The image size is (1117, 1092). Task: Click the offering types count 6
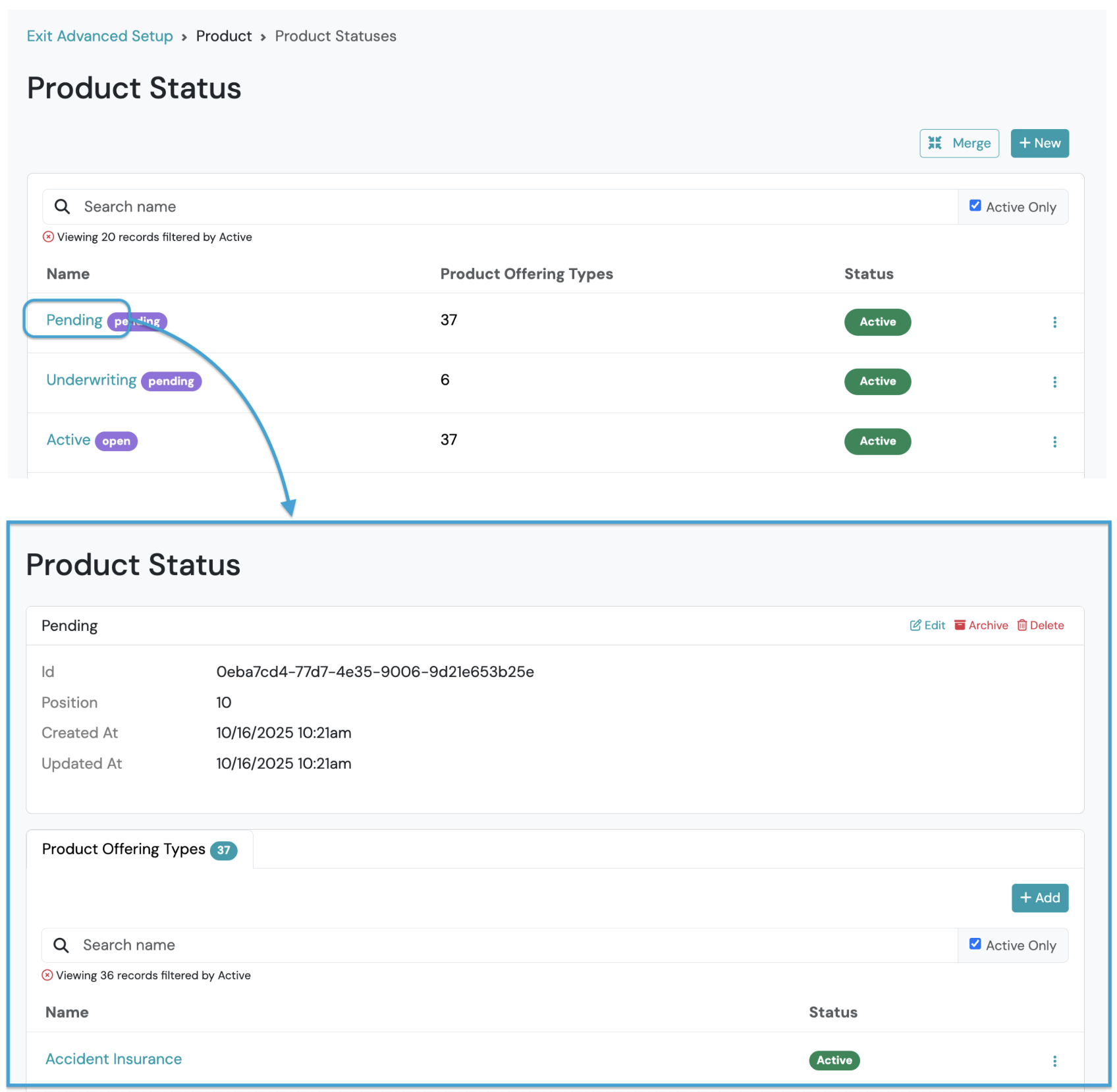click(x=445, y=380)
